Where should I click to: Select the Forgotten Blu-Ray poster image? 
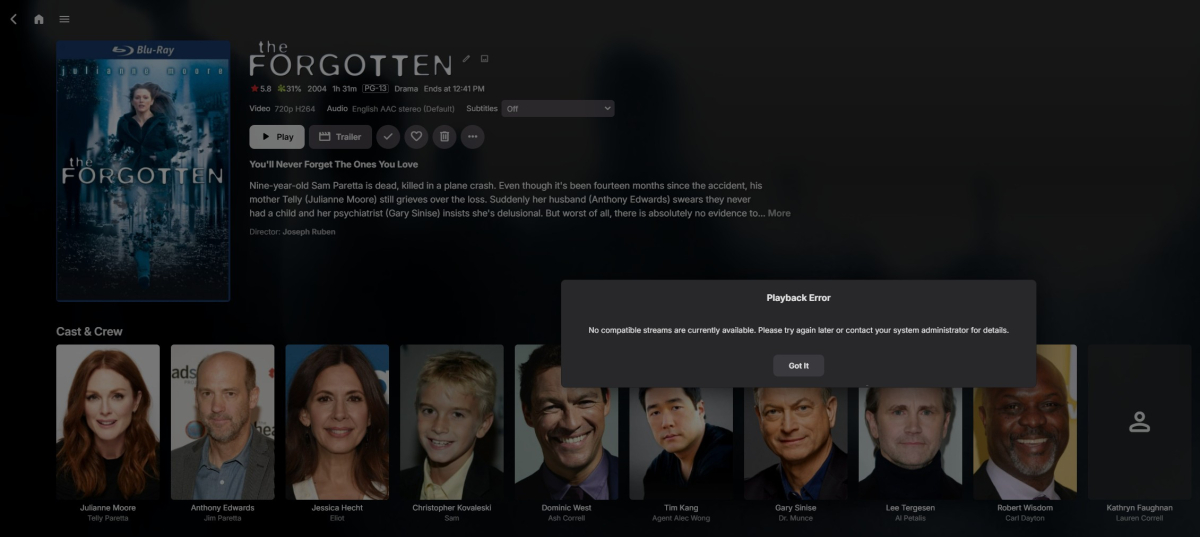(143, 171)
